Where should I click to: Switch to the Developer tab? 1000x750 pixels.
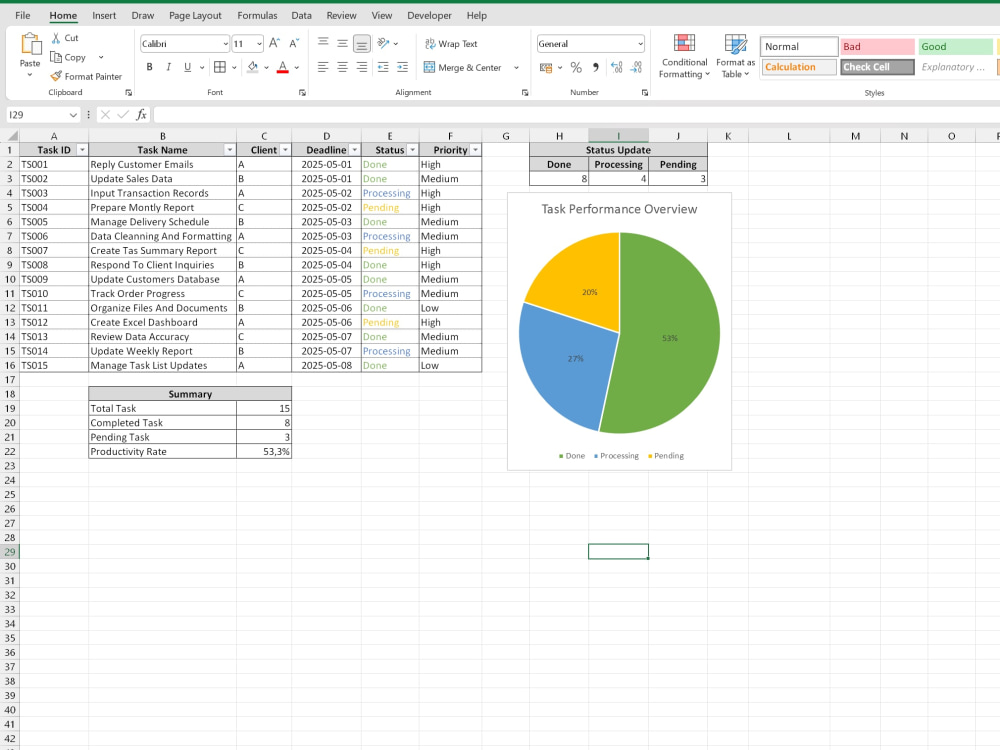[x=429, y=15]
